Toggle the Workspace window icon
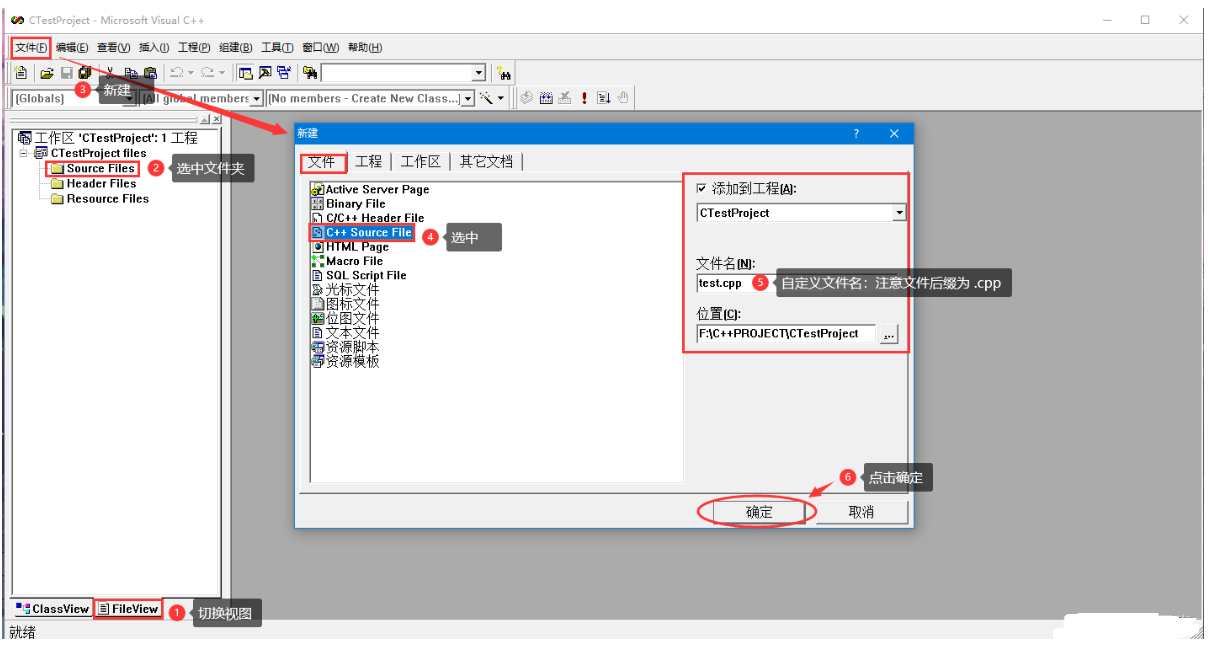The height and width of the screenshot is (645, 1208). point(245,72)
